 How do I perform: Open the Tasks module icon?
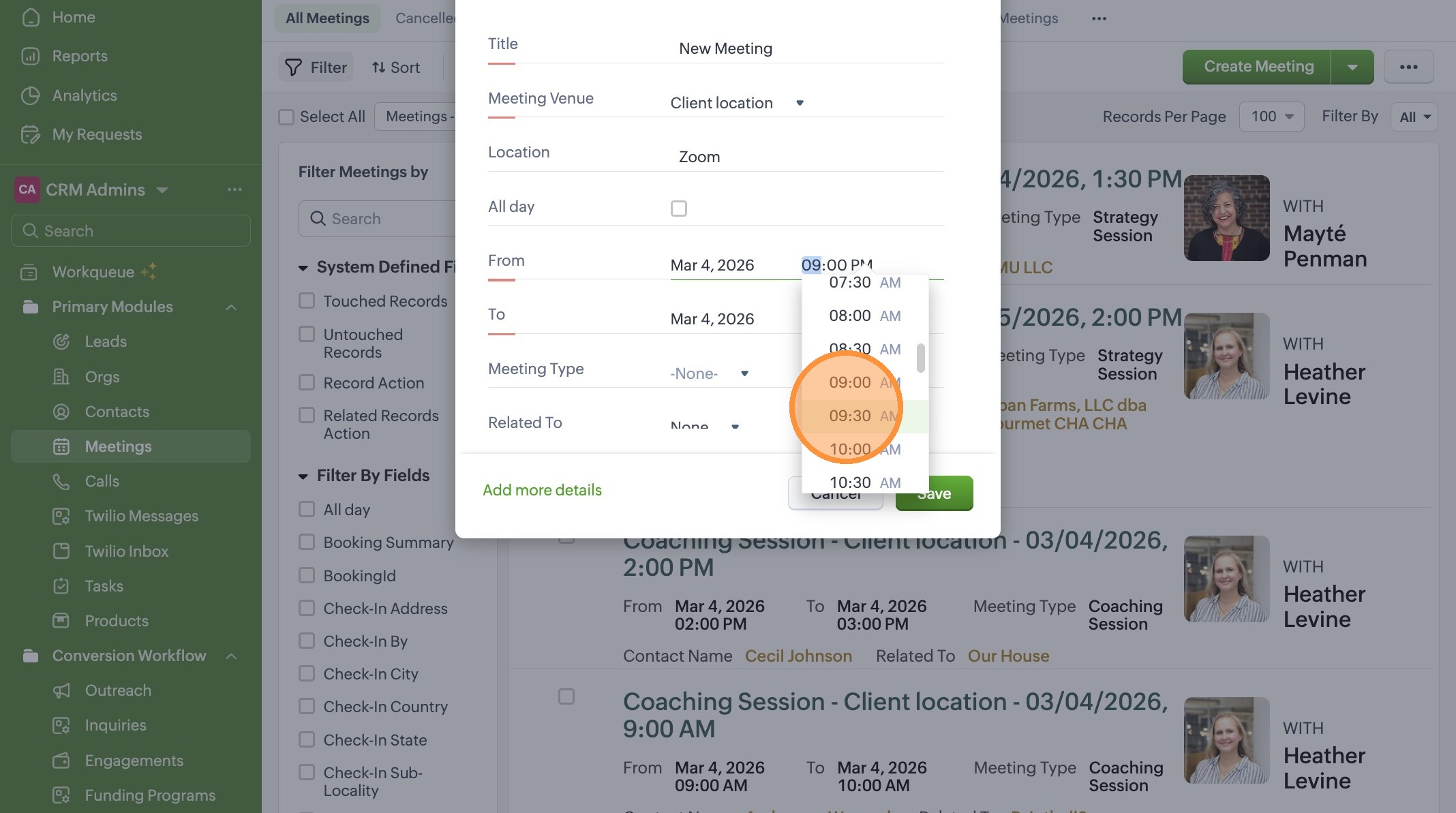coord(61,586)
